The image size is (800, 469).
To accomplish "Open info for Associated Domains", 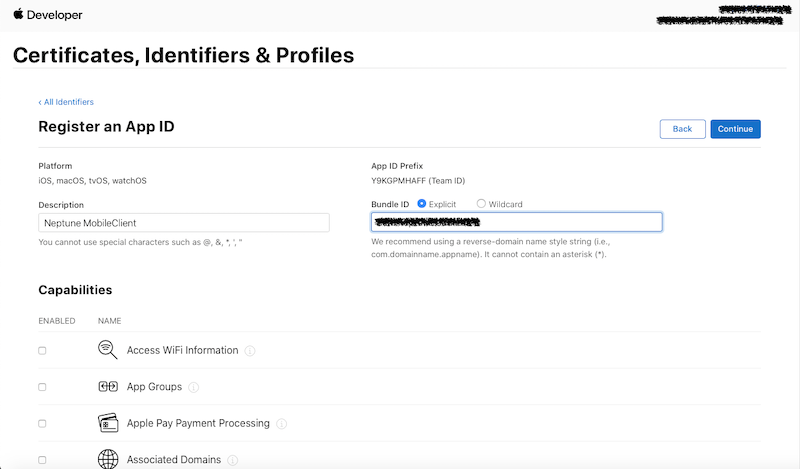I will tap(232, 460).
